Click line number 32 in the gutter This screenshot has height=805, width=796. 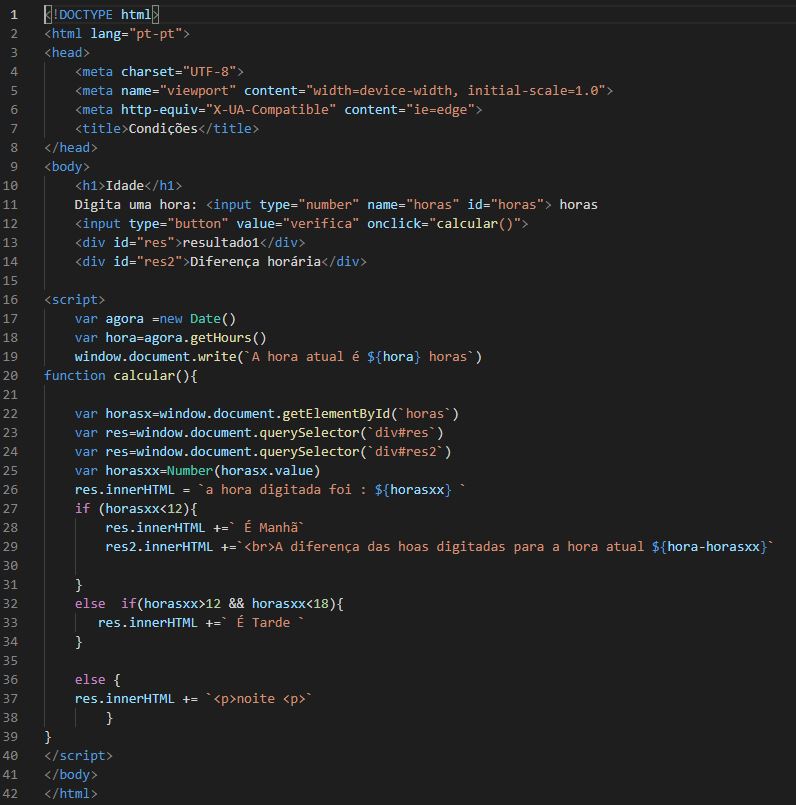(x=10, y=604)
